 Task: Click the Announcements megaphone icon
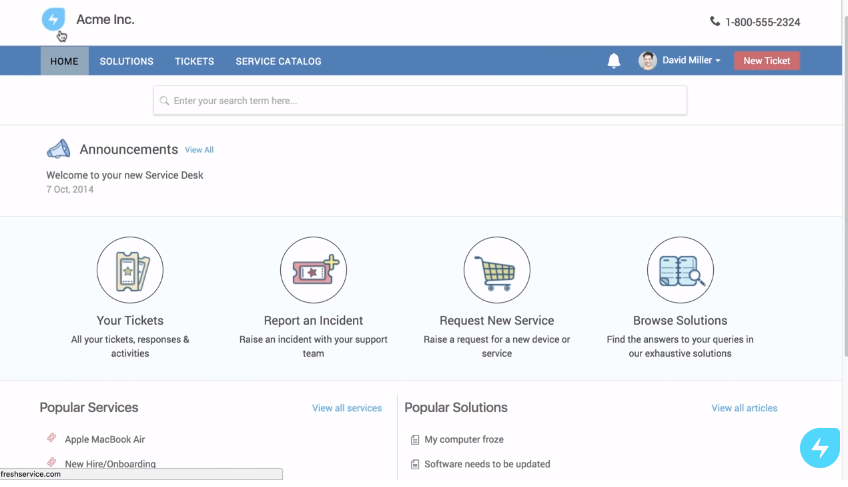[58, 149]
